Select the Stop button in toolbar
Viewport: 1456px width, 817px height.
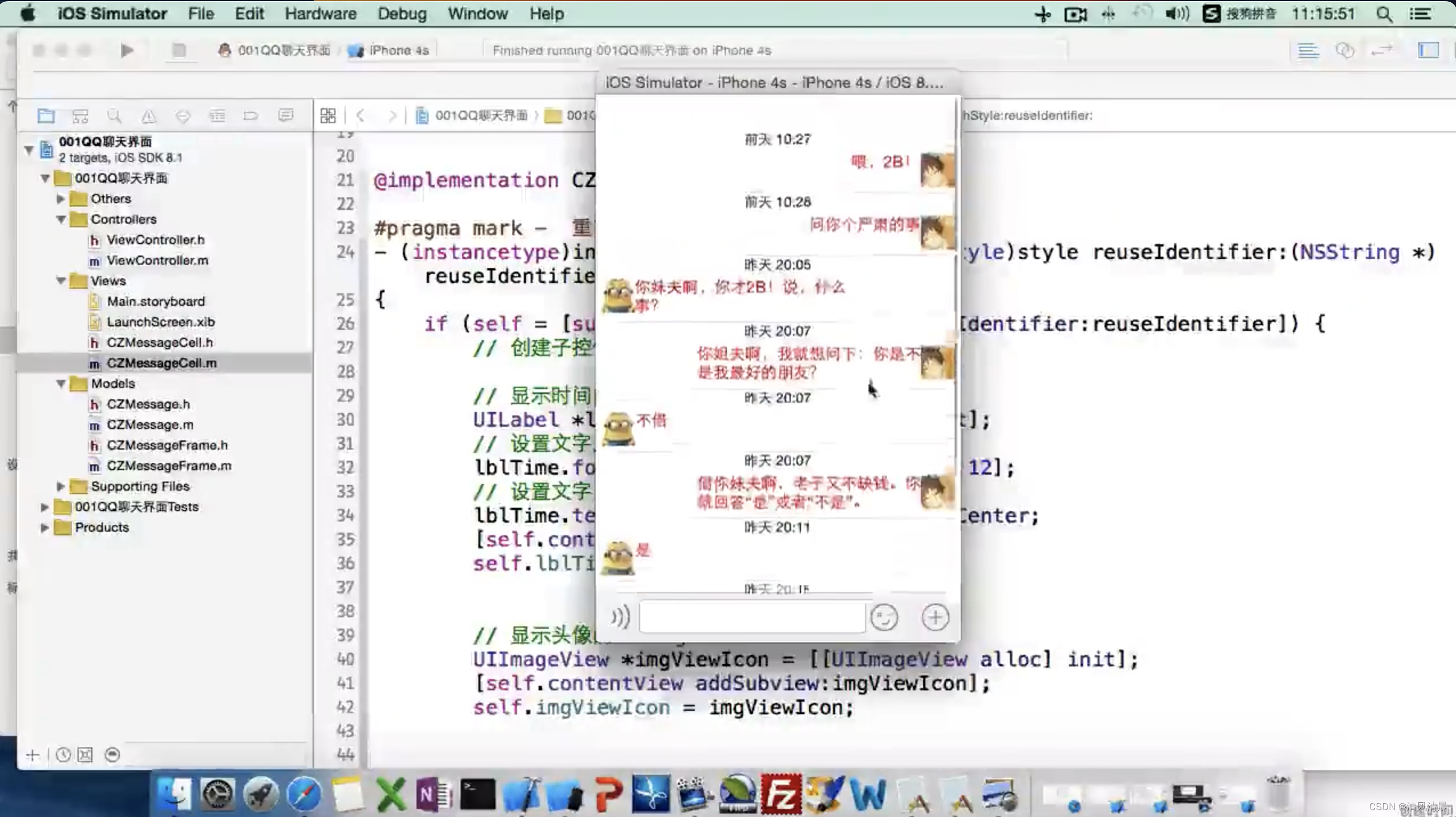click(x=177, y=49)
